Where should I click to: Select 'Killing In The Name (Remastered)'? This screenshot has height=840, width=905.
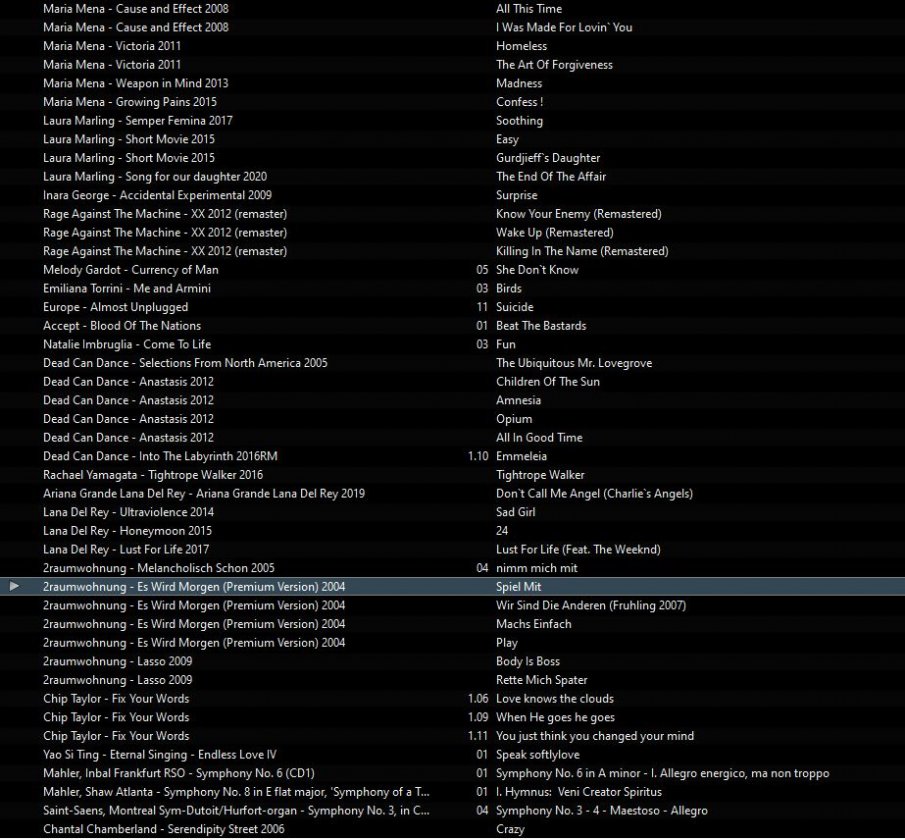click(582, 251)
